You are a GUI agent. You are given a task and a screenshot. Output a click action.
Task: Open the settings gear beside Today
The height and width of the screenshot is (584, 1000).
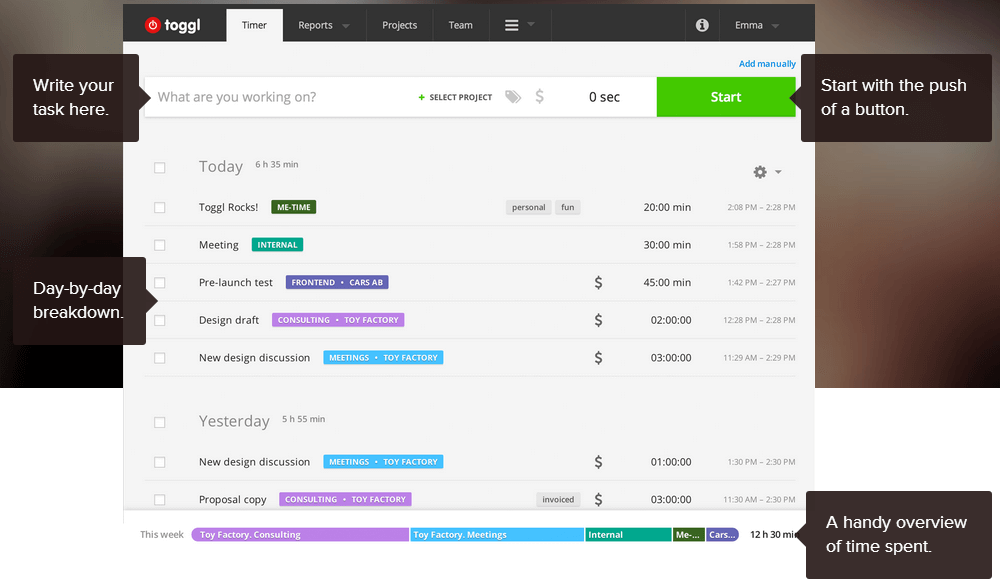(760, 172)
